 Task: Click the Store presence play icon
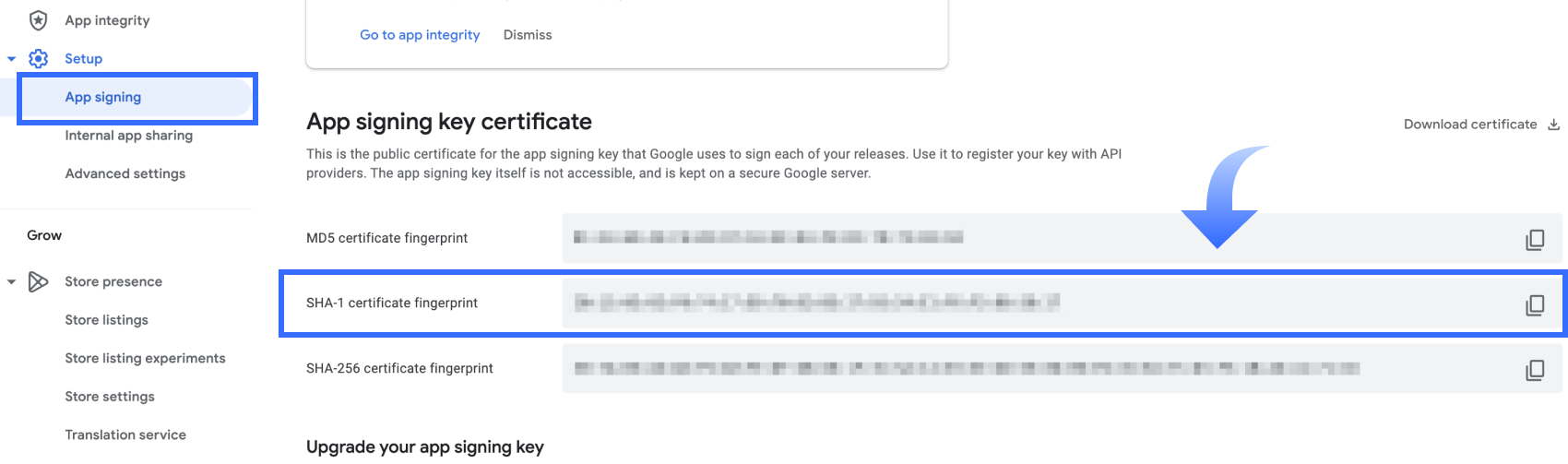click(38, 281)
